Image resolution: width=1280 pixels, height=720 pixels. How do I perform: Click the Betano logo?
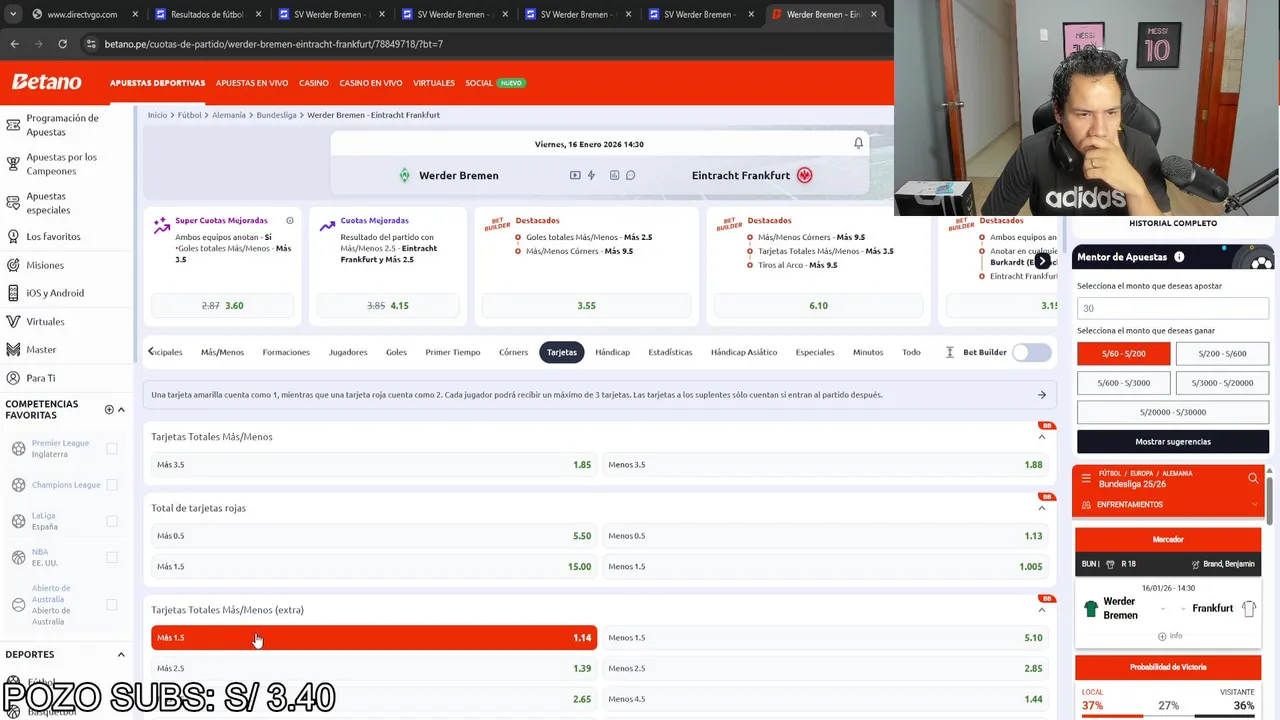(46, 82)
